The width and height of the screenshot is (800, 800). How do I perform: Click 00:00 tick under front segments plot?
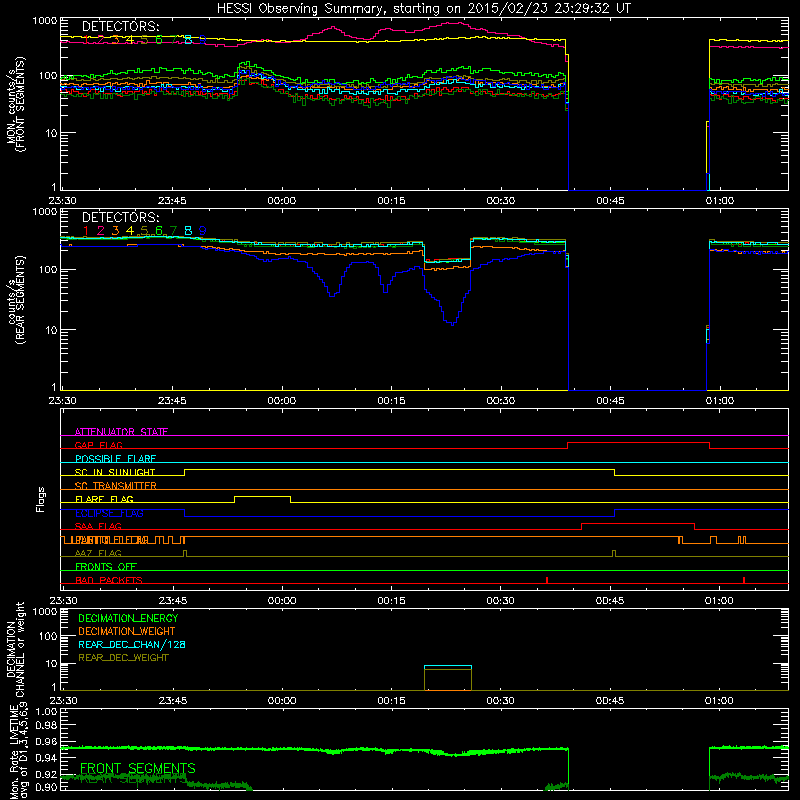click(x=282, y=201)
